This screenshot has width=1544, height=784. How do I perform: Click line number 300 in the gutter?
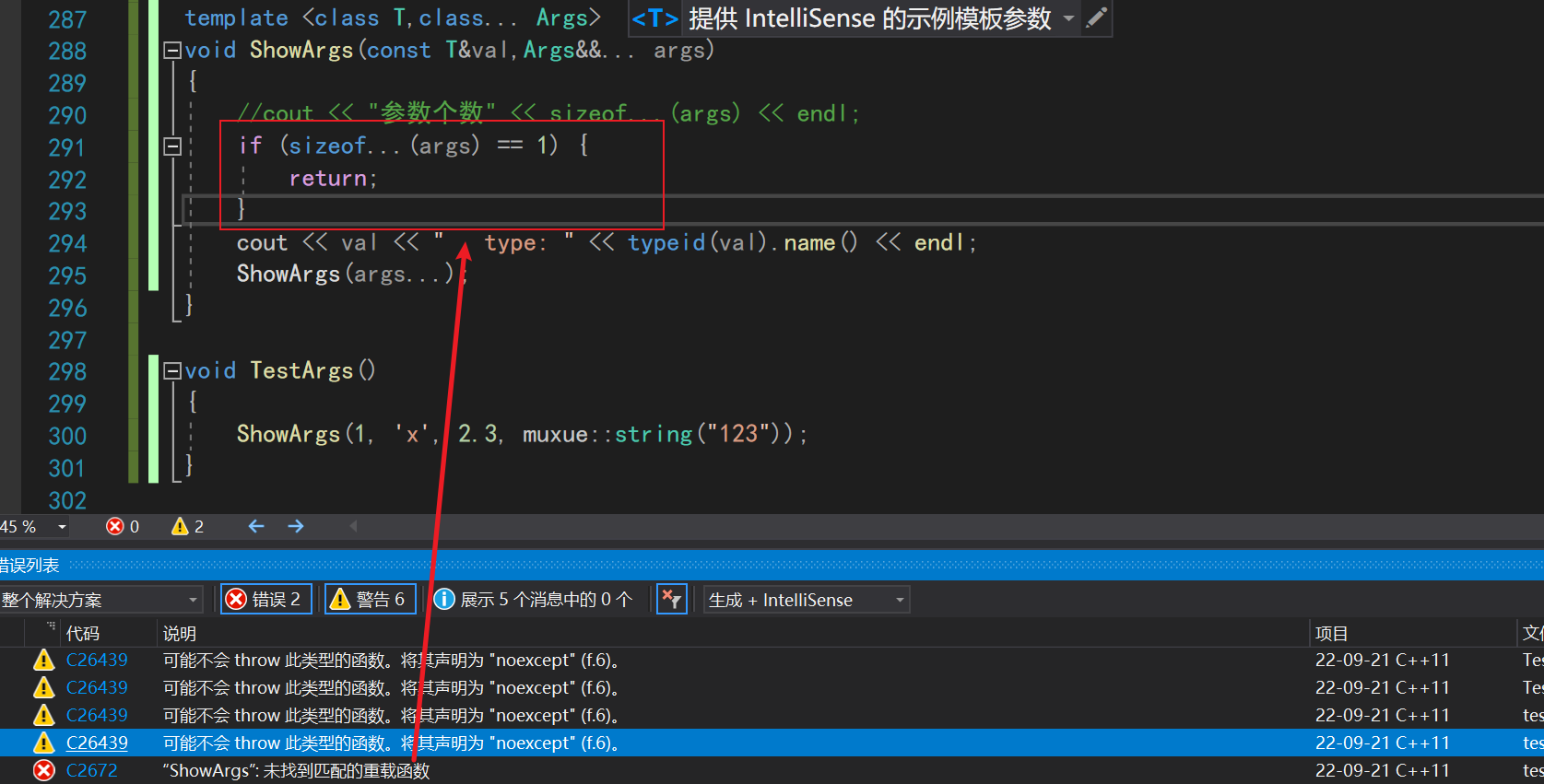point(68,437)
